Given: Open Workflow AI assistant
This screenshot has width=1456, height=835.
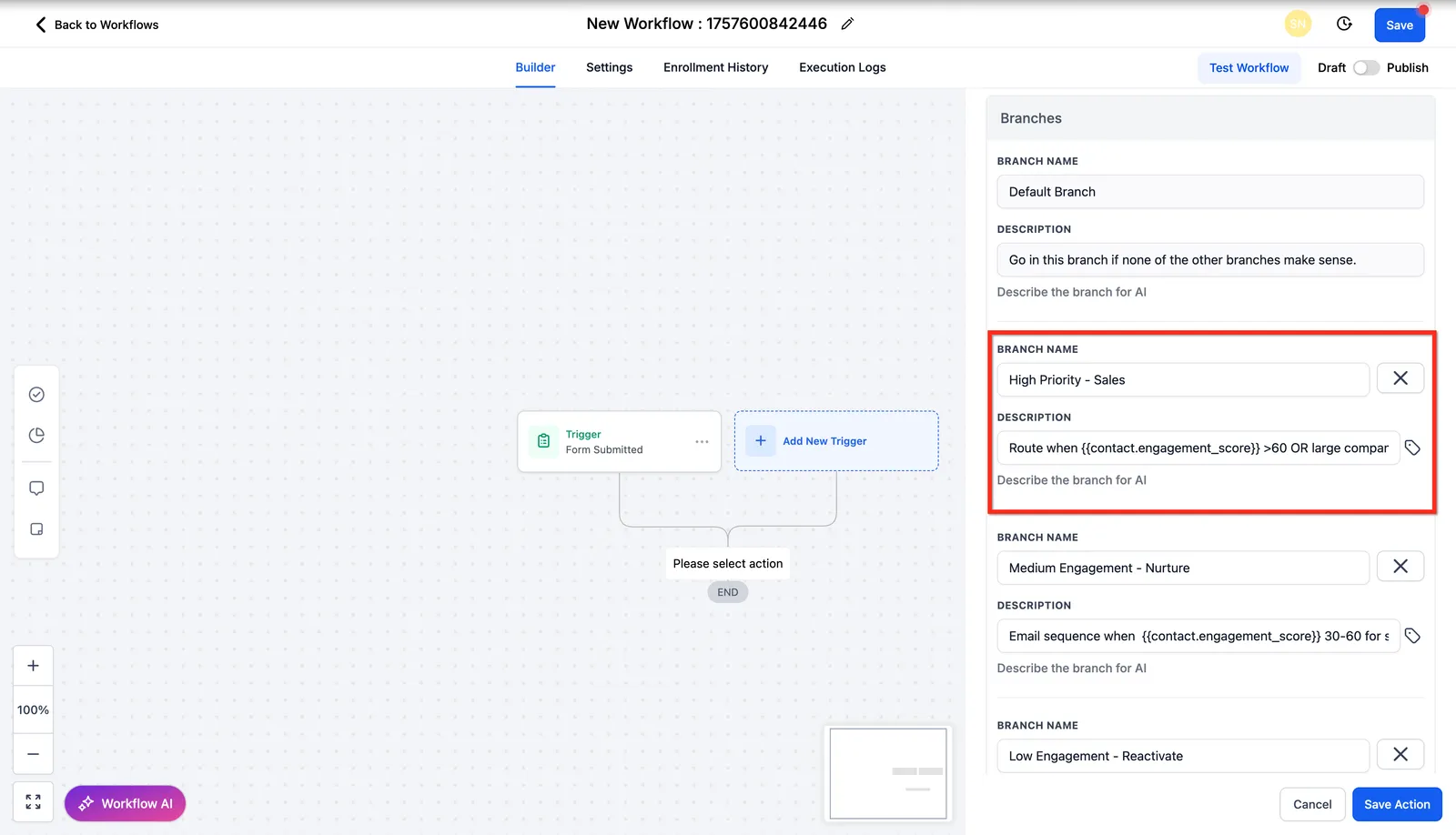Looking at the screenshot, I should [125, 803].
